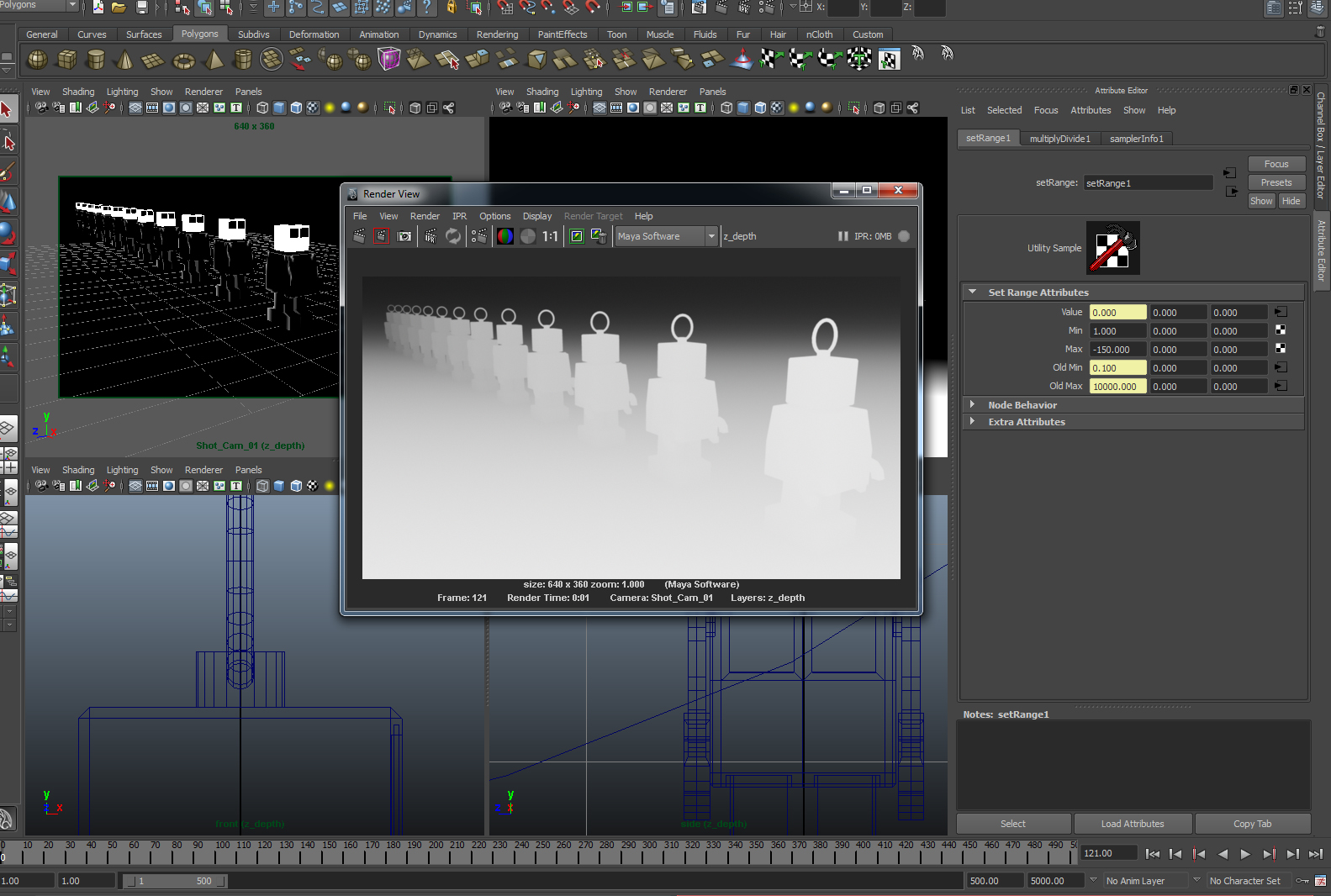The height and width of the screenshot is (896, 1331).
Task: Click the Utility Sample swatch
Action: 1112,248
